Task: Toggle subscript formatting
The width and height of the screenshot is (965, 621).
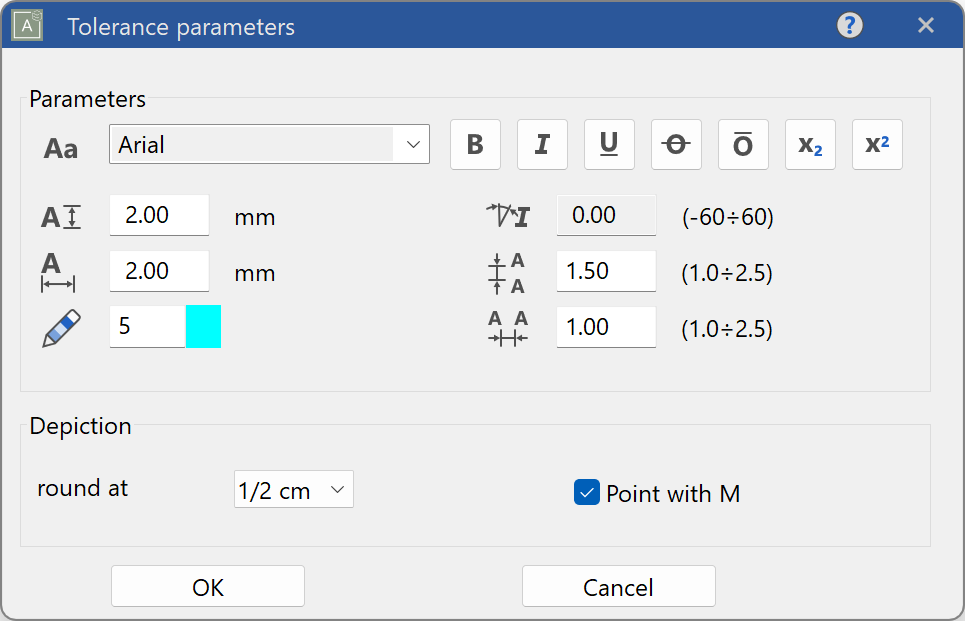Action: 810,144
